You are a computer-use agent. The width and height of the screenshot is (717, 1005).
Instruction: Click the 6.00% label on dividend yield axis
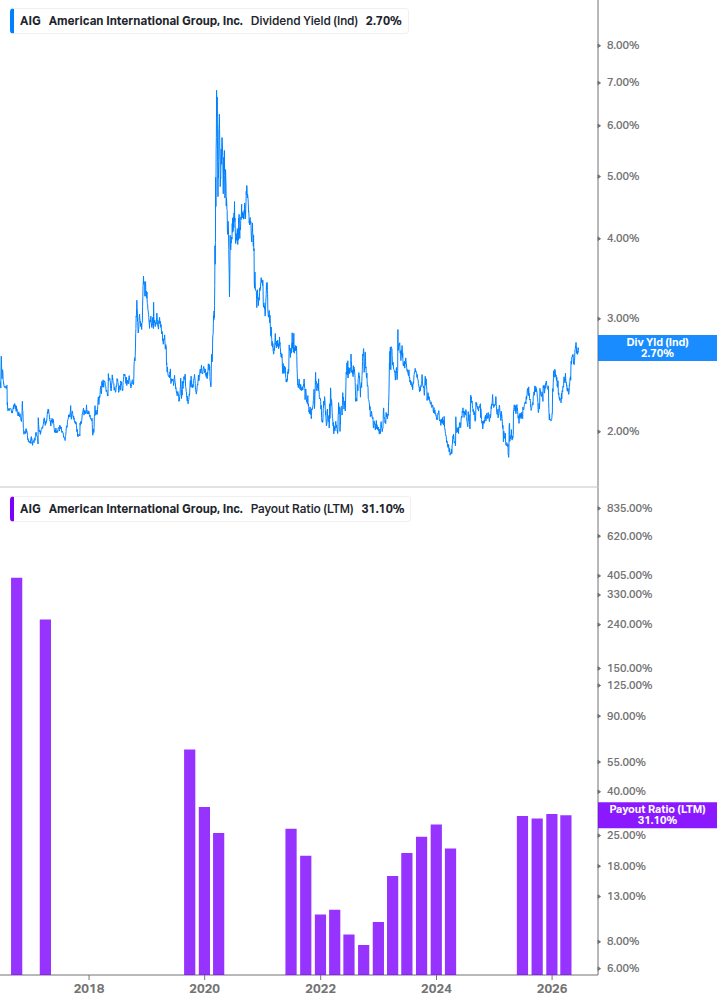click(x=623, y=126)
